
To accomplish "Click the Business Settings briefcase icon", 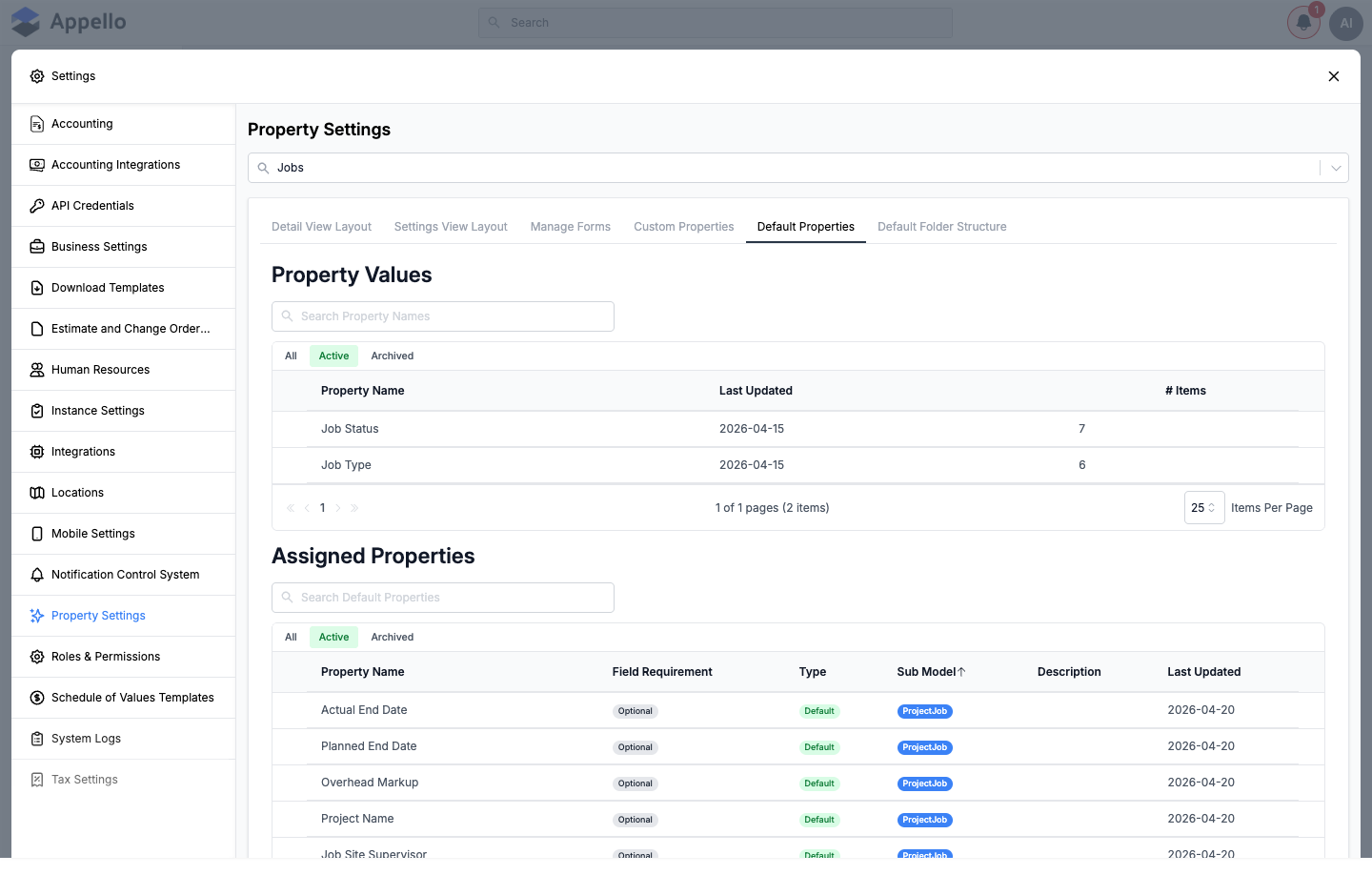I will pos(37,247).
